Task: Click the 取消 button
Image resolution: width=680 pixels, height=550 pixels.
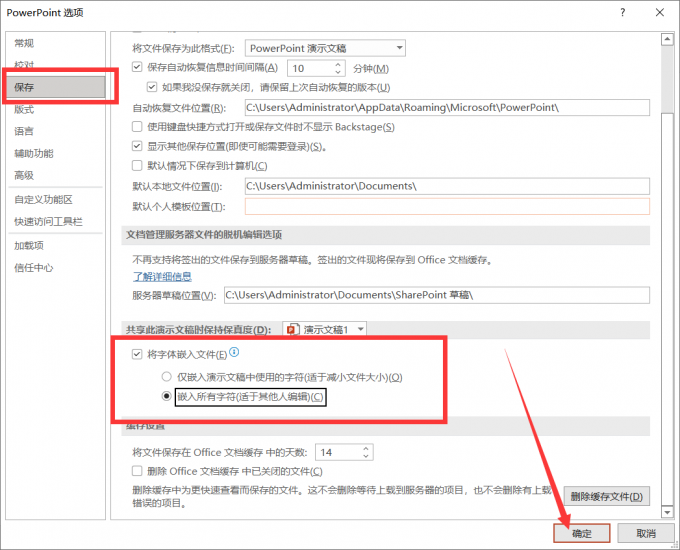Action: click(646, 533)
